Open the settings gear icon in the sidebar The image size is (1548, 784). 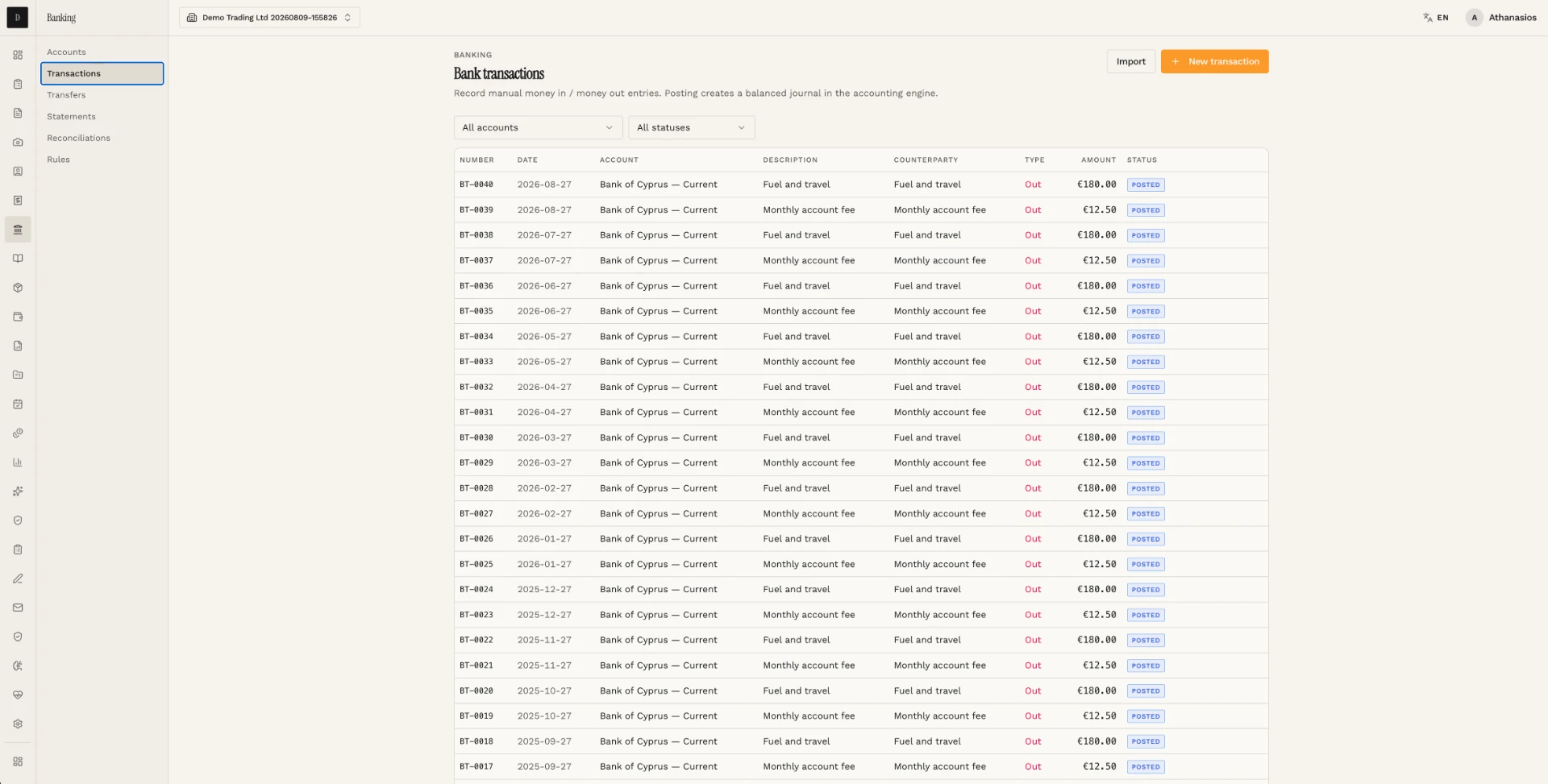click(x=18, y=724)
